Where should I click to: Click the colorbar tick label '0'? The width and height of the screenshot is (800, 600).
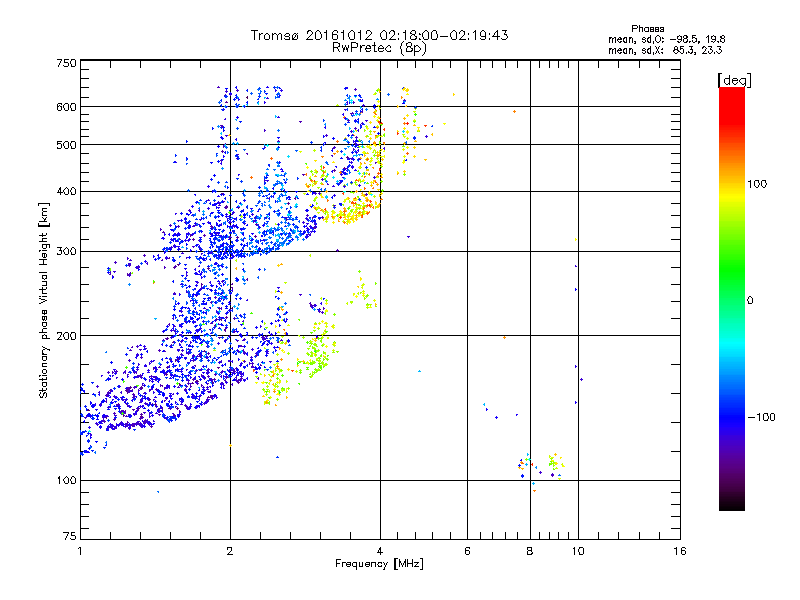750,301
